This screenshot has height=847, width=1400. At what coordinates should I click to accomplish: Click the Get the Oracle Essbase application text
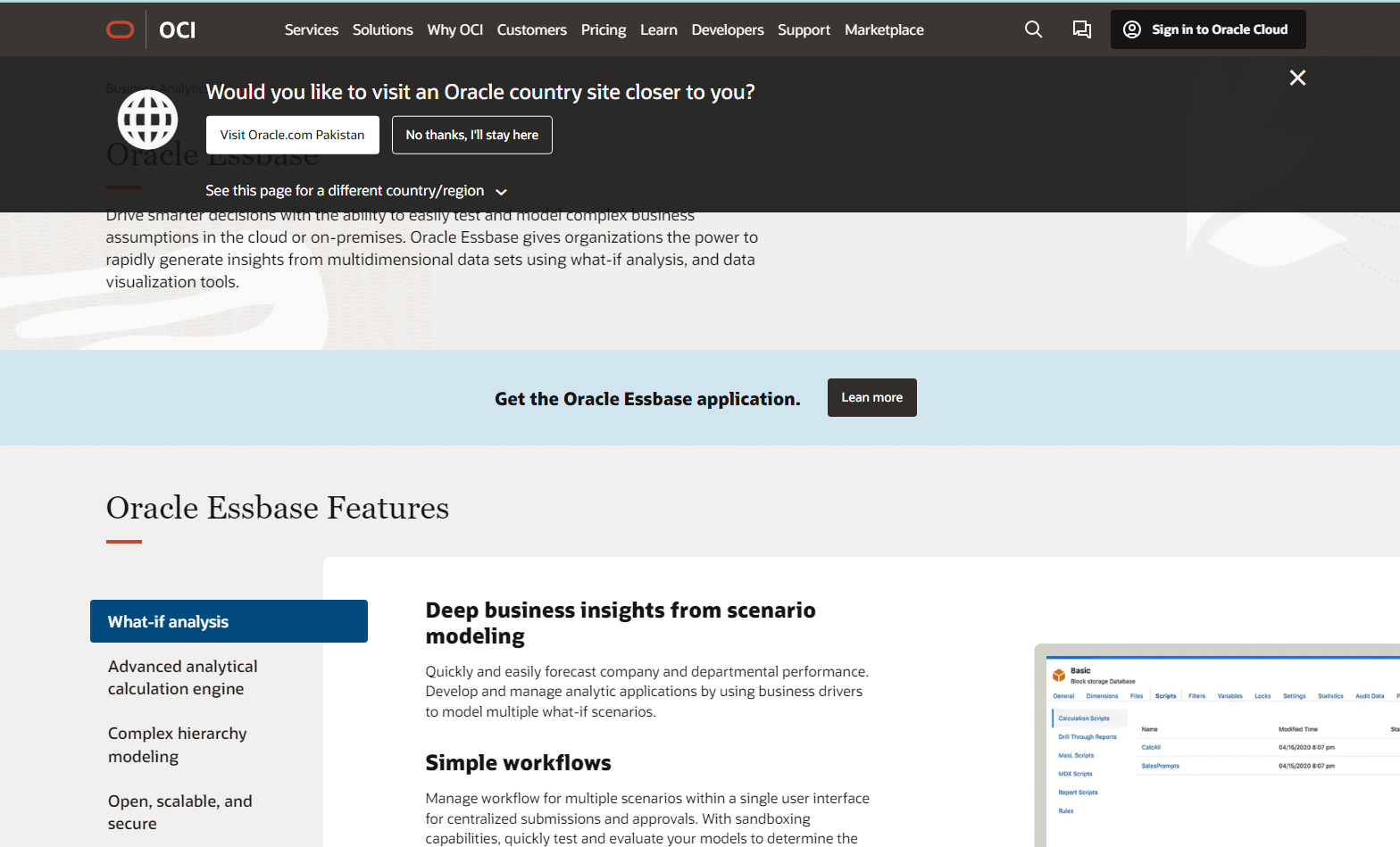647,399
